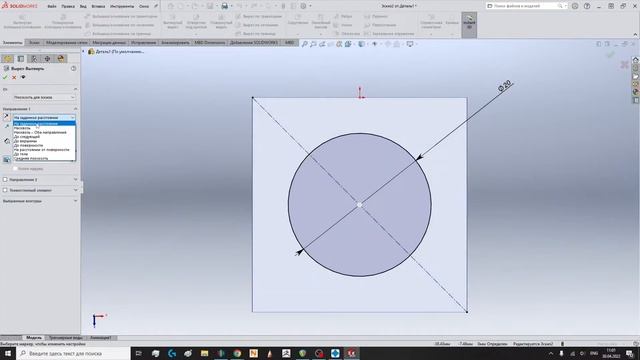
Task: Expand the Выбранные контуры section
Action: tap(76, 201)
